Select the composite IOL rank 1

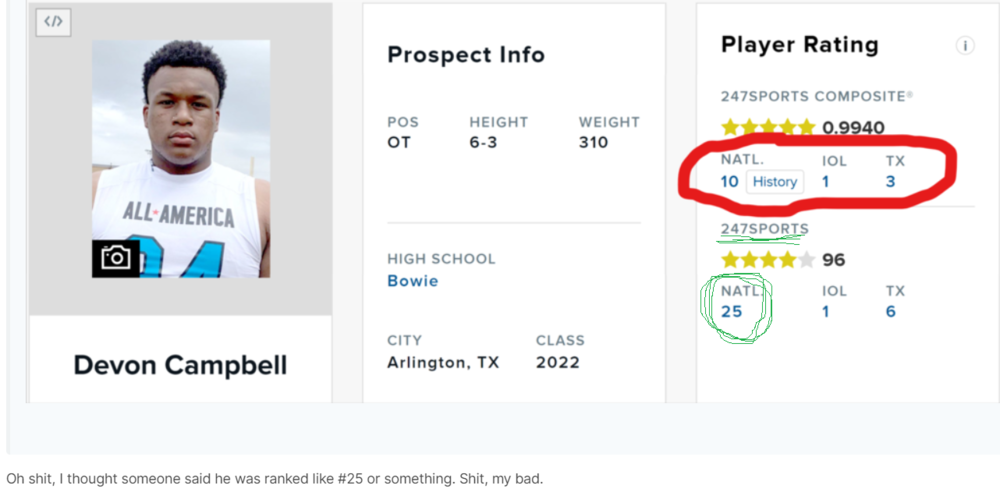pos(826,181)
